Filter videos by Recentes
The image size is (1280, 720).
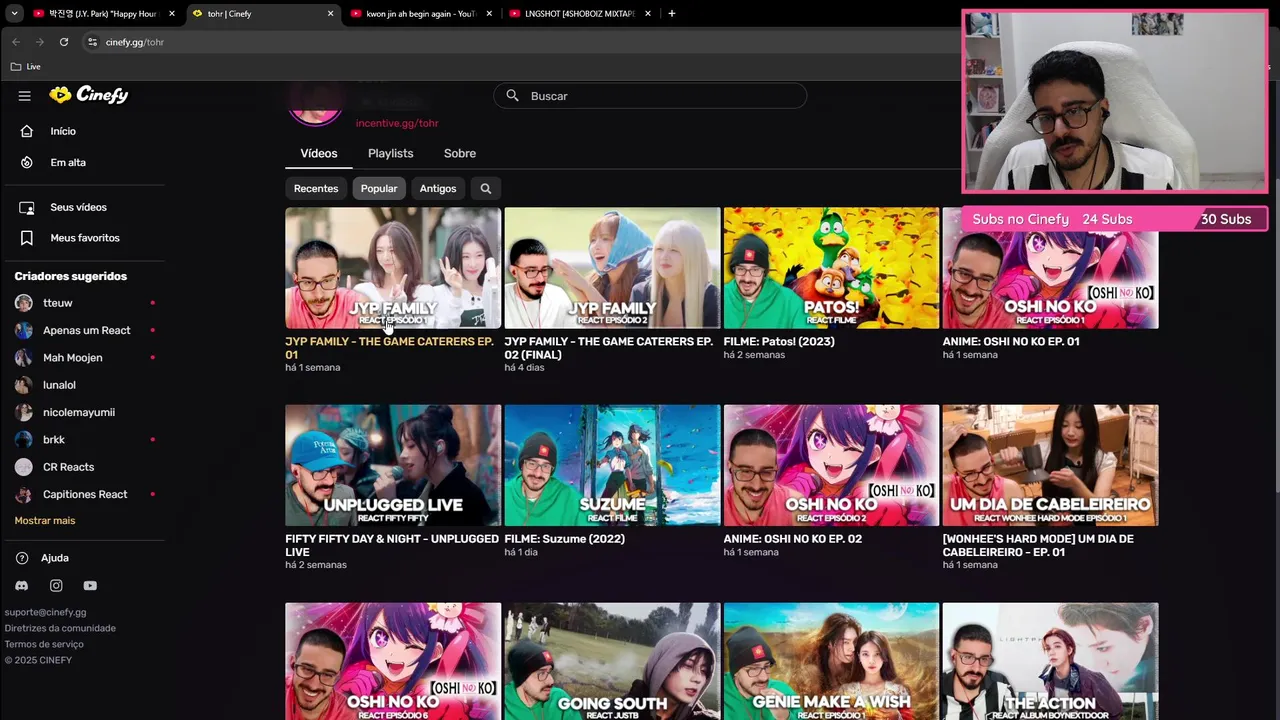click(x=316, y=188)
